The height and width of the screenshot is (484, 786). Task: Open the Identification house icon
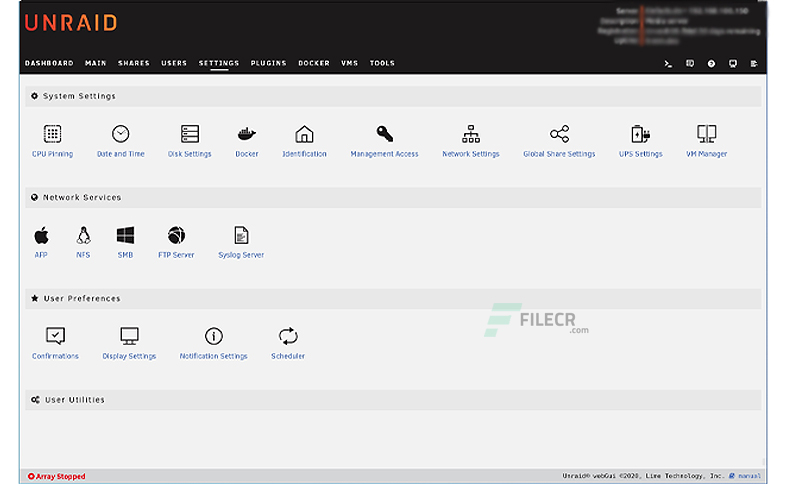(304, 134)
